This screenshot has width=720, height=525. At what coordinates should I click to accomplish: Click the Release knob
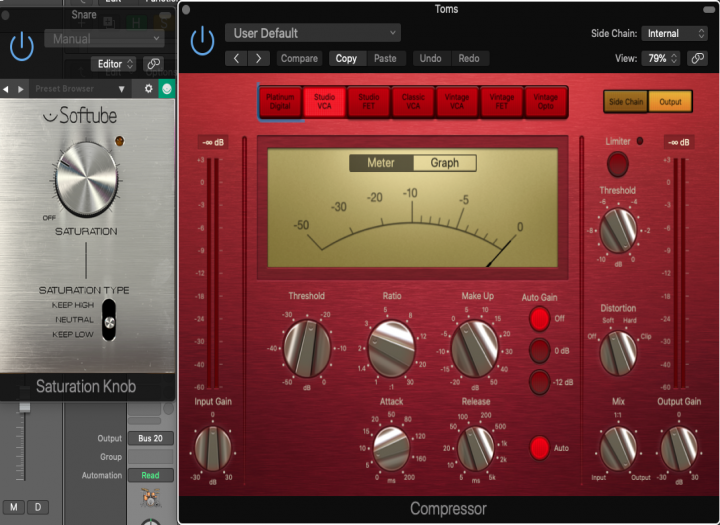476,449
